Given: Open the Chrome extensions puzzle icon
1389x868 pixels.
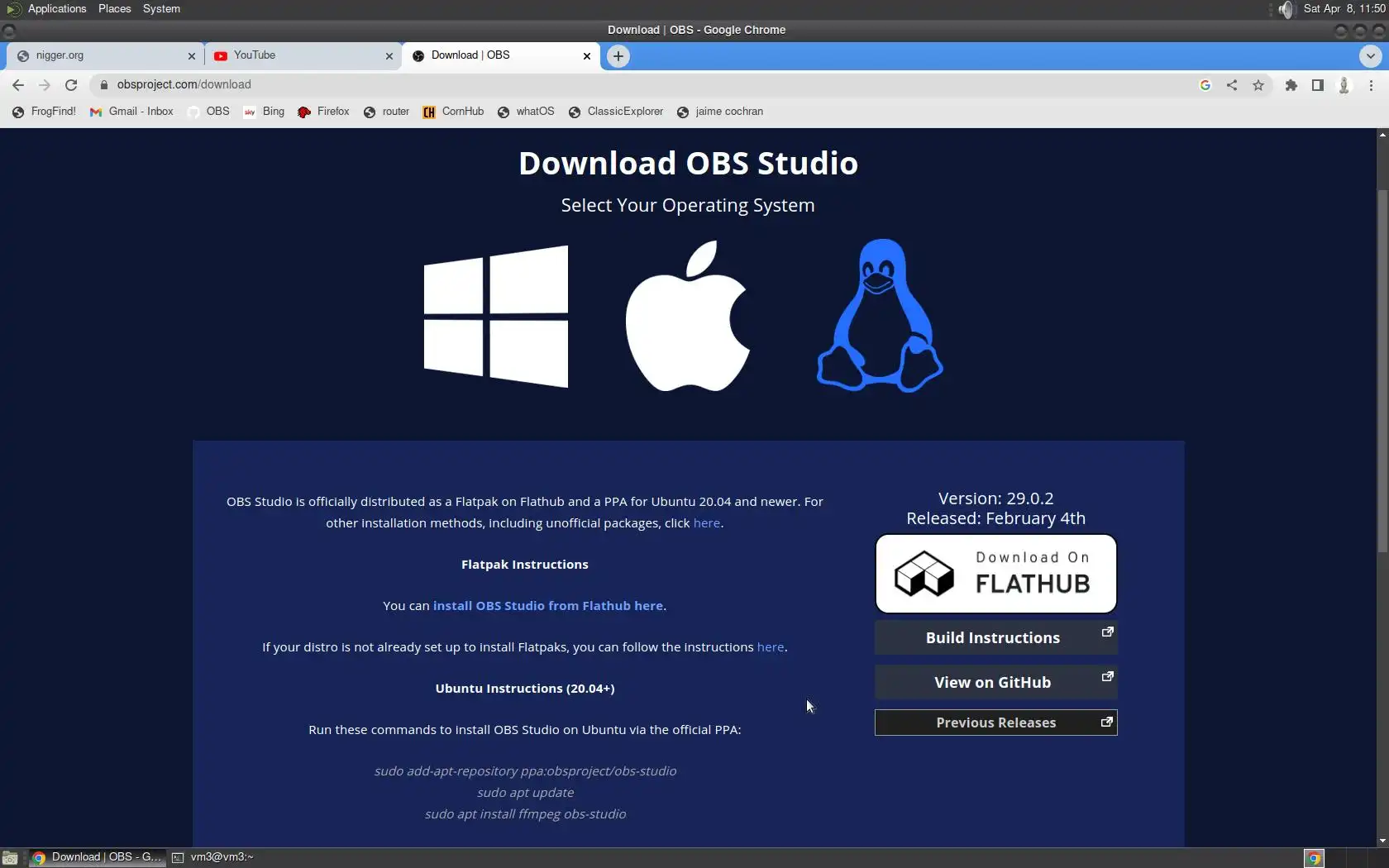Looking at the screenshot, I should (1291, 84).
